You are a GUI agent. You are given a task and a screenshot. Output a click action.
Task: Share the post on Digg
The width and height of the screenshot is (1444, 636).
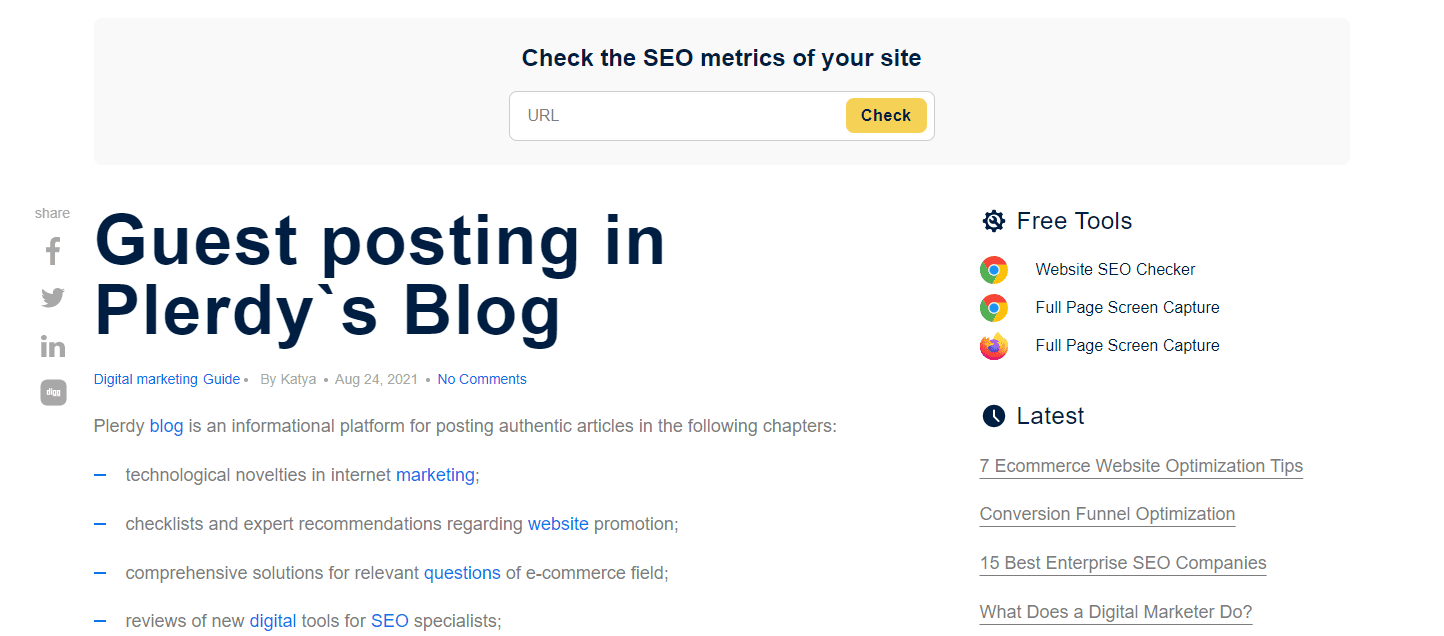coord(53,393)
